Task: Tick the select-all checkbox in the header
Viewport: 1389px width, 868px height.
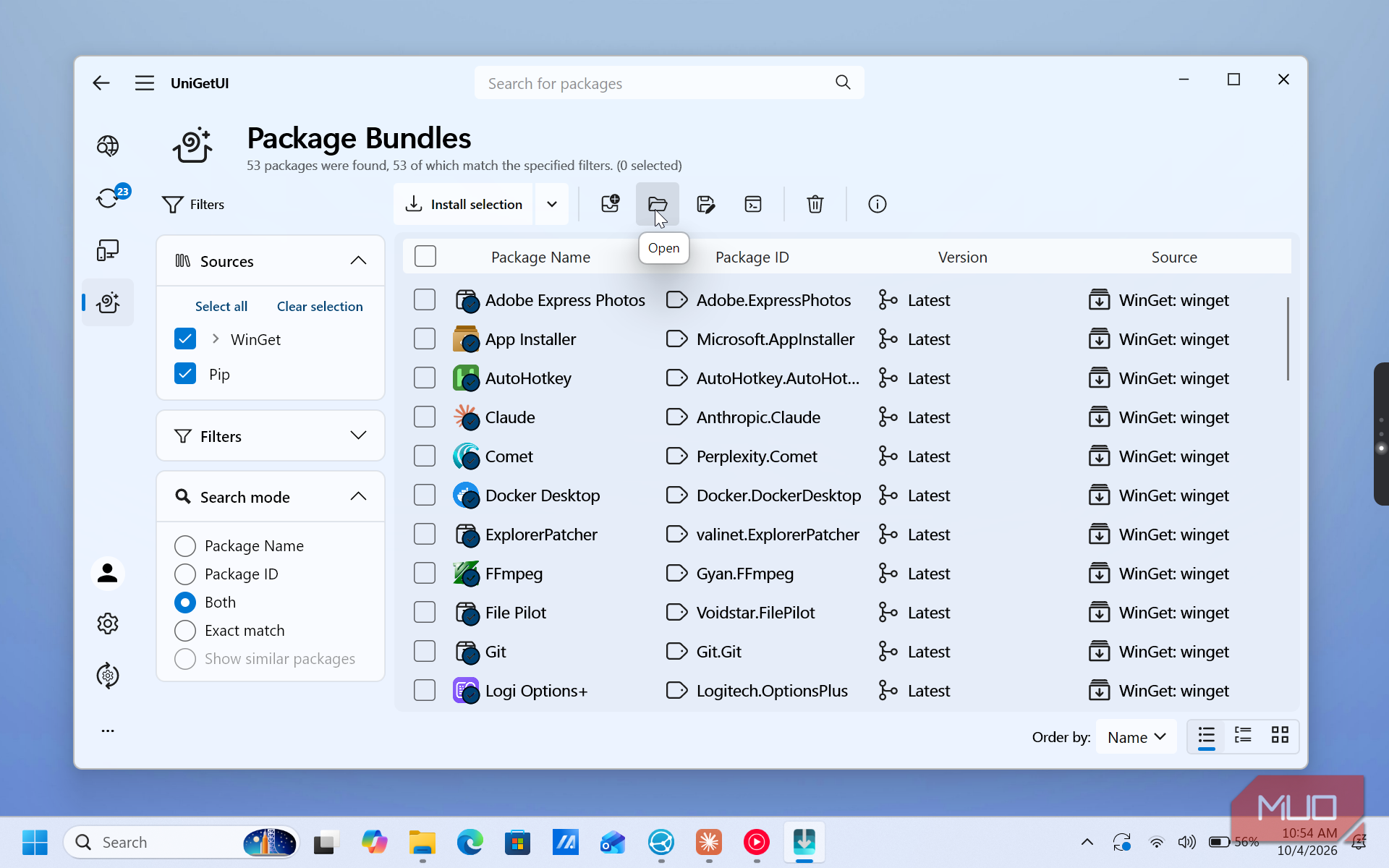Action: point(425,256)
